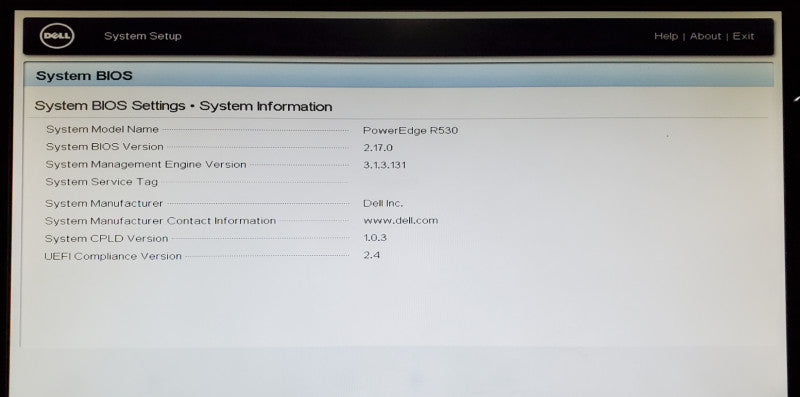Click the Dell logo icon

[57, 36]
